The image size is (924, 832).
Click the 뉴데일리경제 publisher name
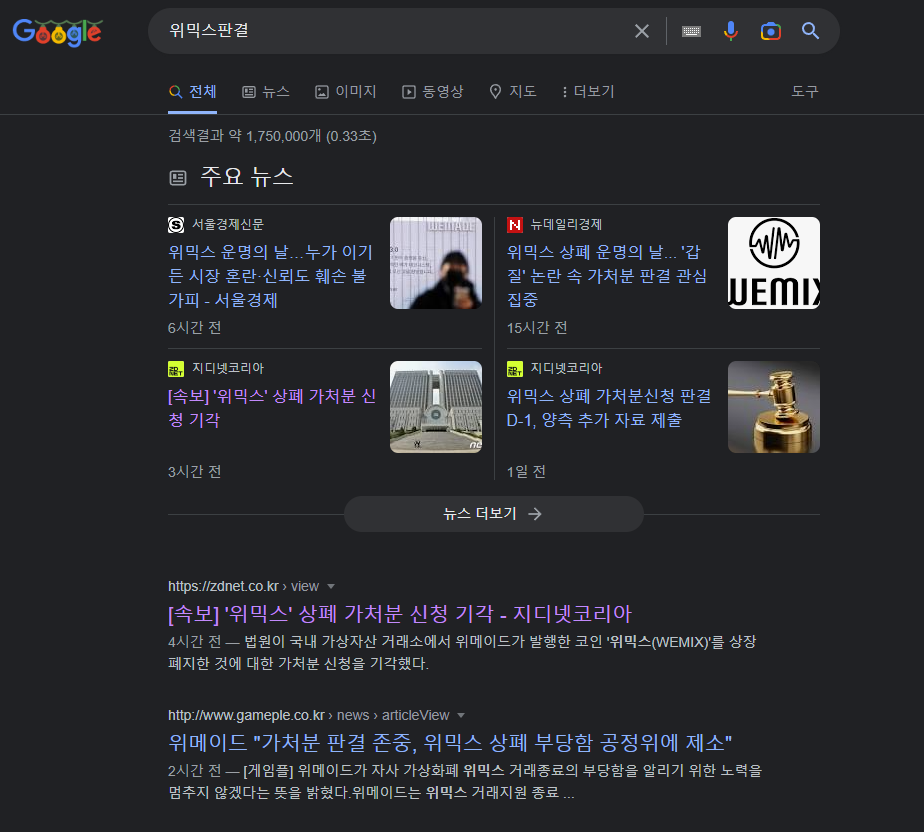pyautogui.click(x=566, y=224)
